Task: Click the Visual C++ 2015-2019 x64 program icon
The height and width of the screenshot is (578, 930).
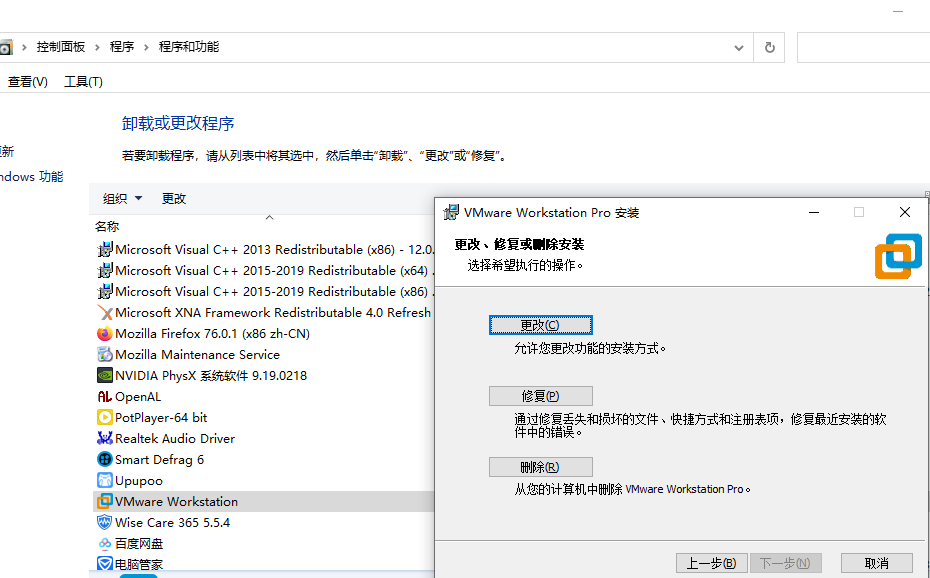Action: click(x=104, y=271)
